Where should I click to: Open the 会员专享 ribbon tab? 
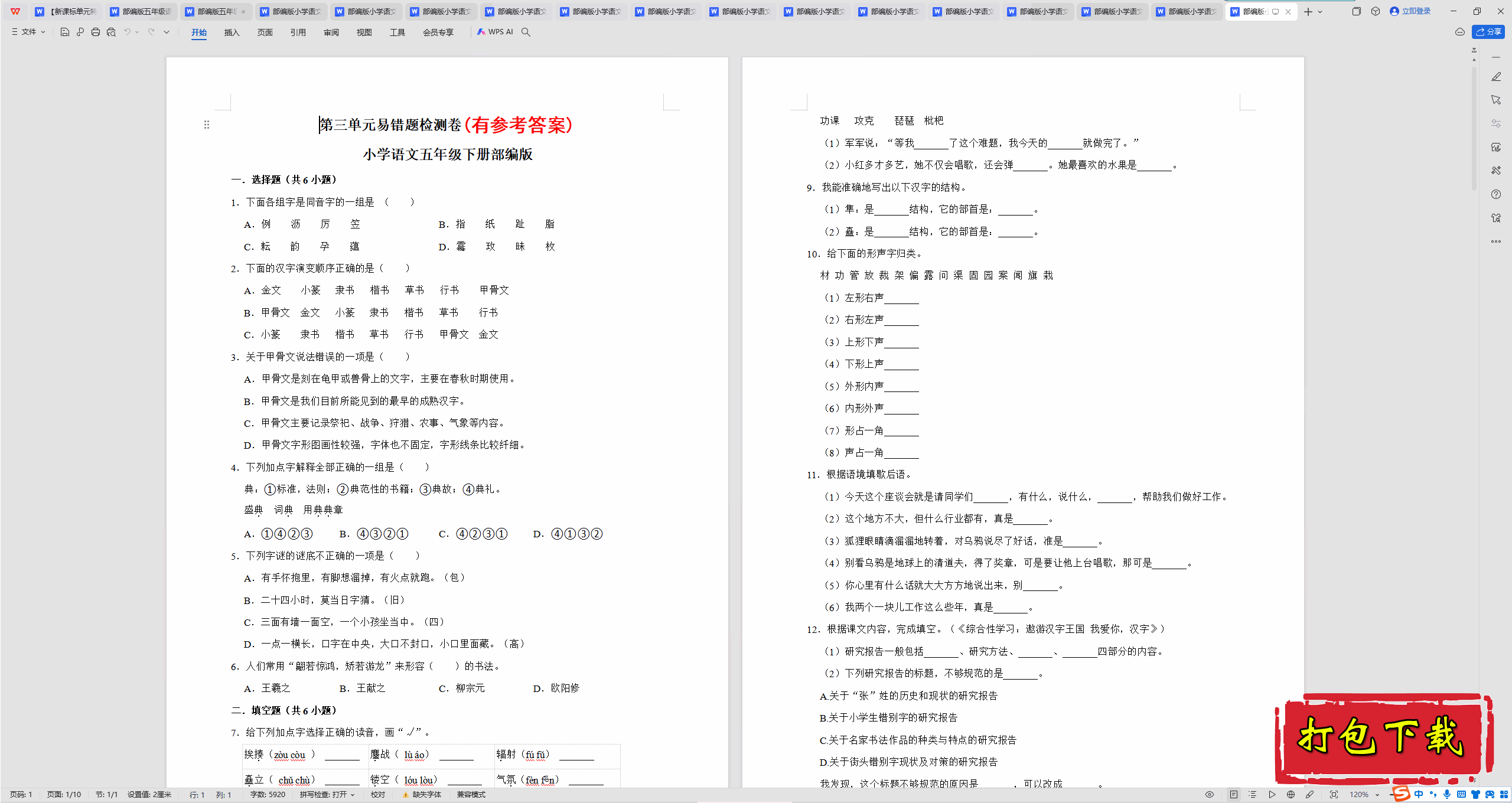click(438, 32)
